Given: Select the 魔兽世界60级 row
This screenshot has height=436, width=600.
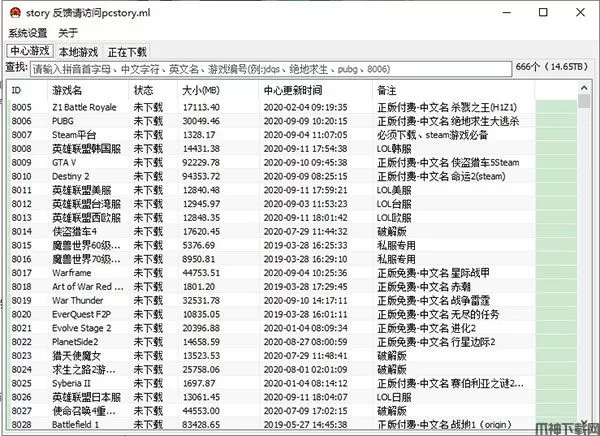Looking at the screenshot, I should pos(292,245).
